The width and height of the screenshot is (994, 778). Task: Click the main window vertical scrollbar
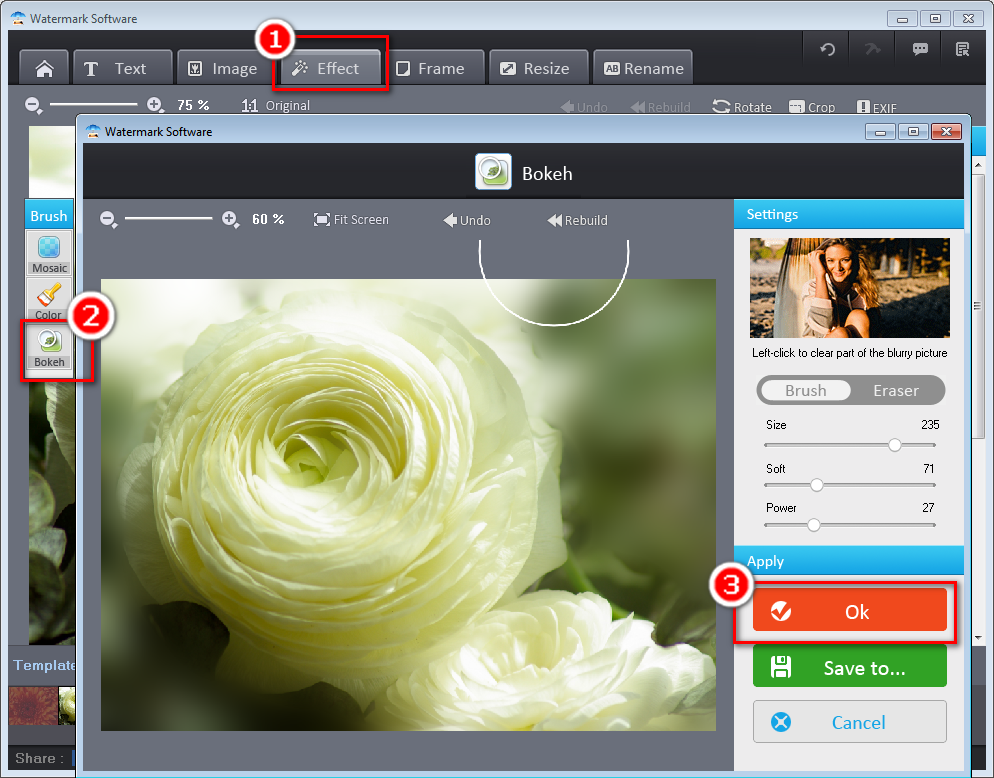(x=978, y=304)
